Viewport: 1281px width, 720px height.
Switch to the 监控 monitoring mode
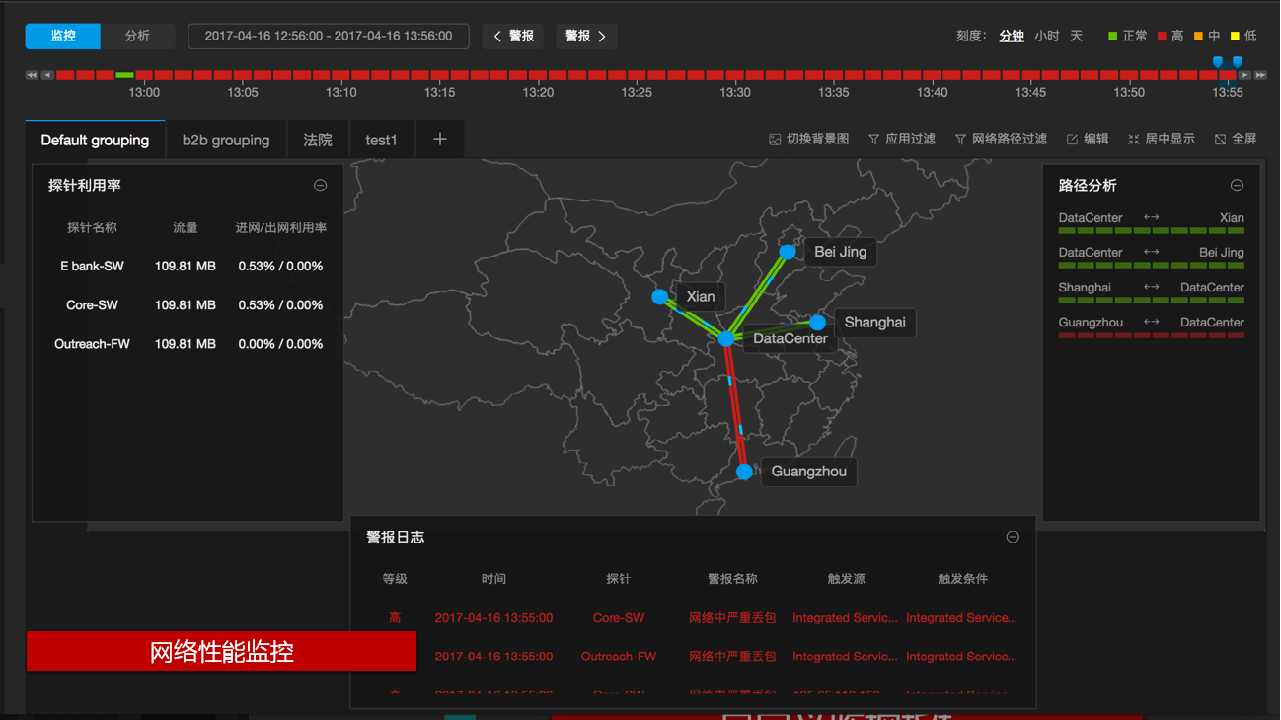[x=63, y=36]
